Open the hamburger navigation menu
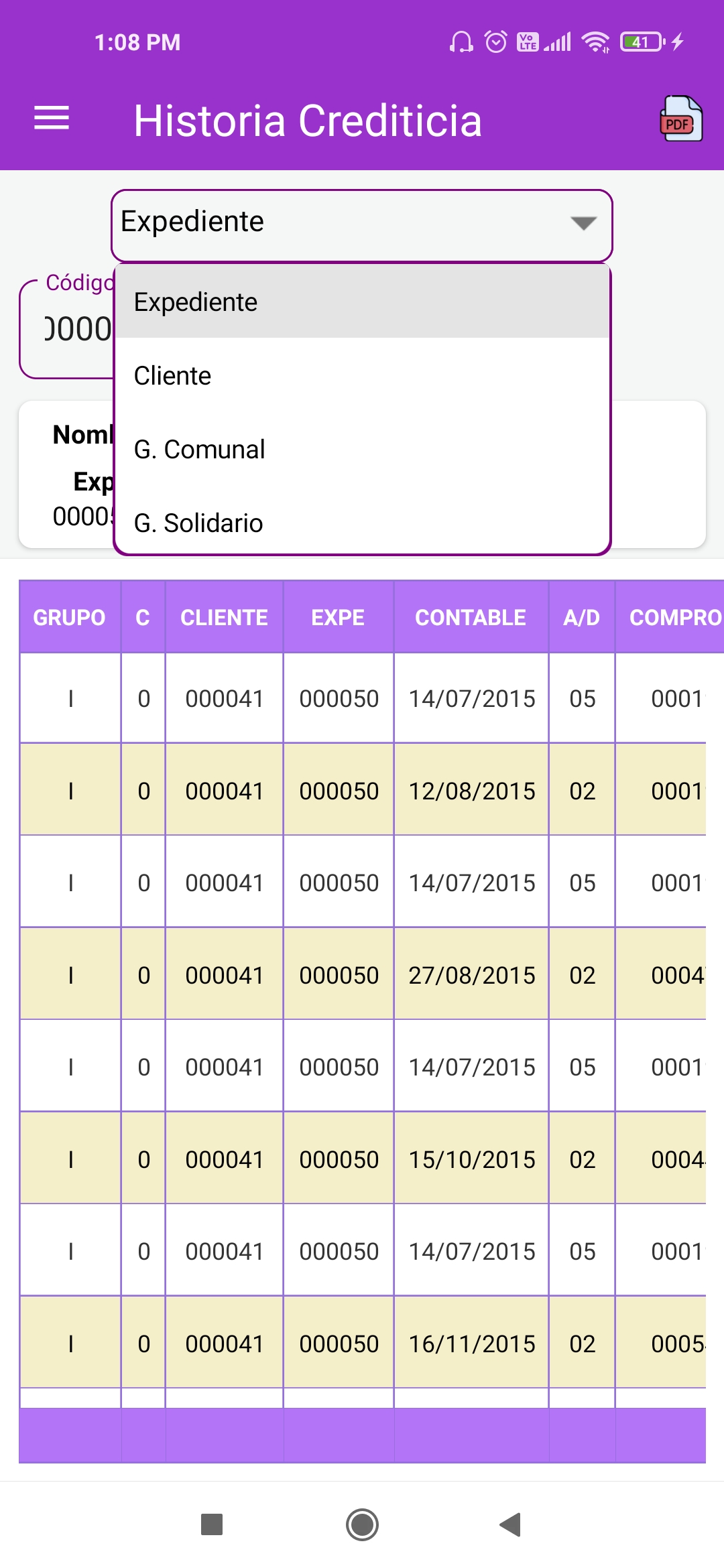 (52, 119)
